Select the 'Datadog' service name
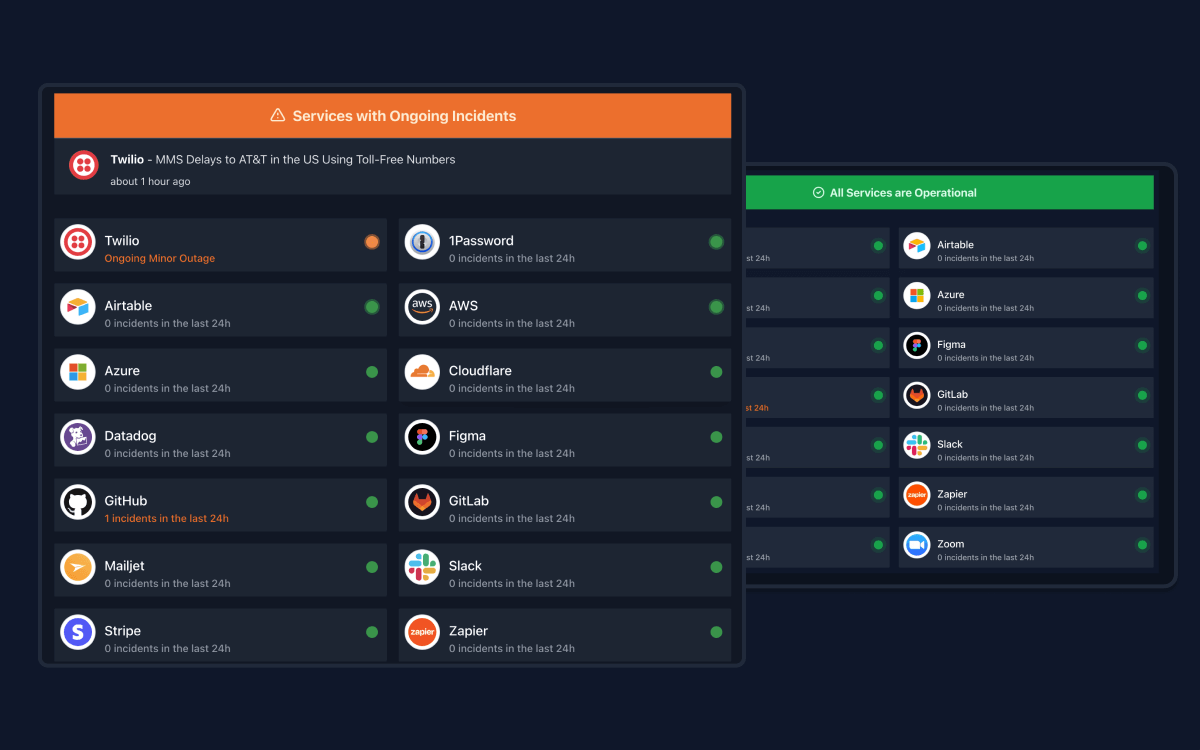The width and height of the screenshot is (1200, 750). pyautogui.click(x=130, y=436)
